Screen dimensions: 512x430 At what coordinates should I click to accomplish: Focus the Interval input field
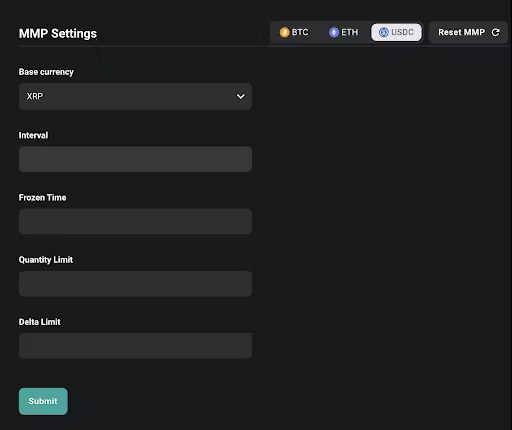click(135, 159)
